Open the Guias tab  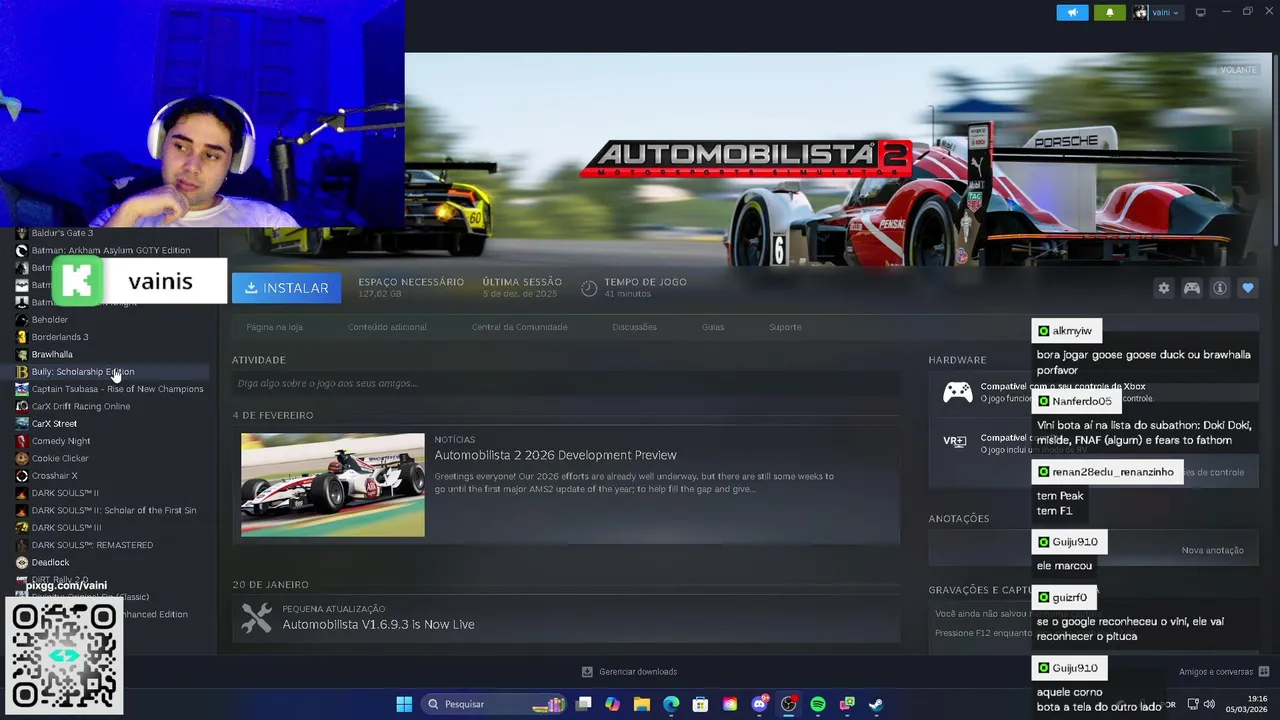[x=713, y=327]
